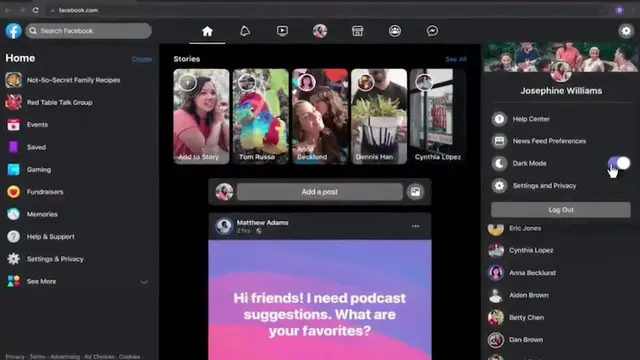The height and width of the screenshot is (360, 640).
Task: View Cynthia Lopez's story
Action: coord(438,116)
